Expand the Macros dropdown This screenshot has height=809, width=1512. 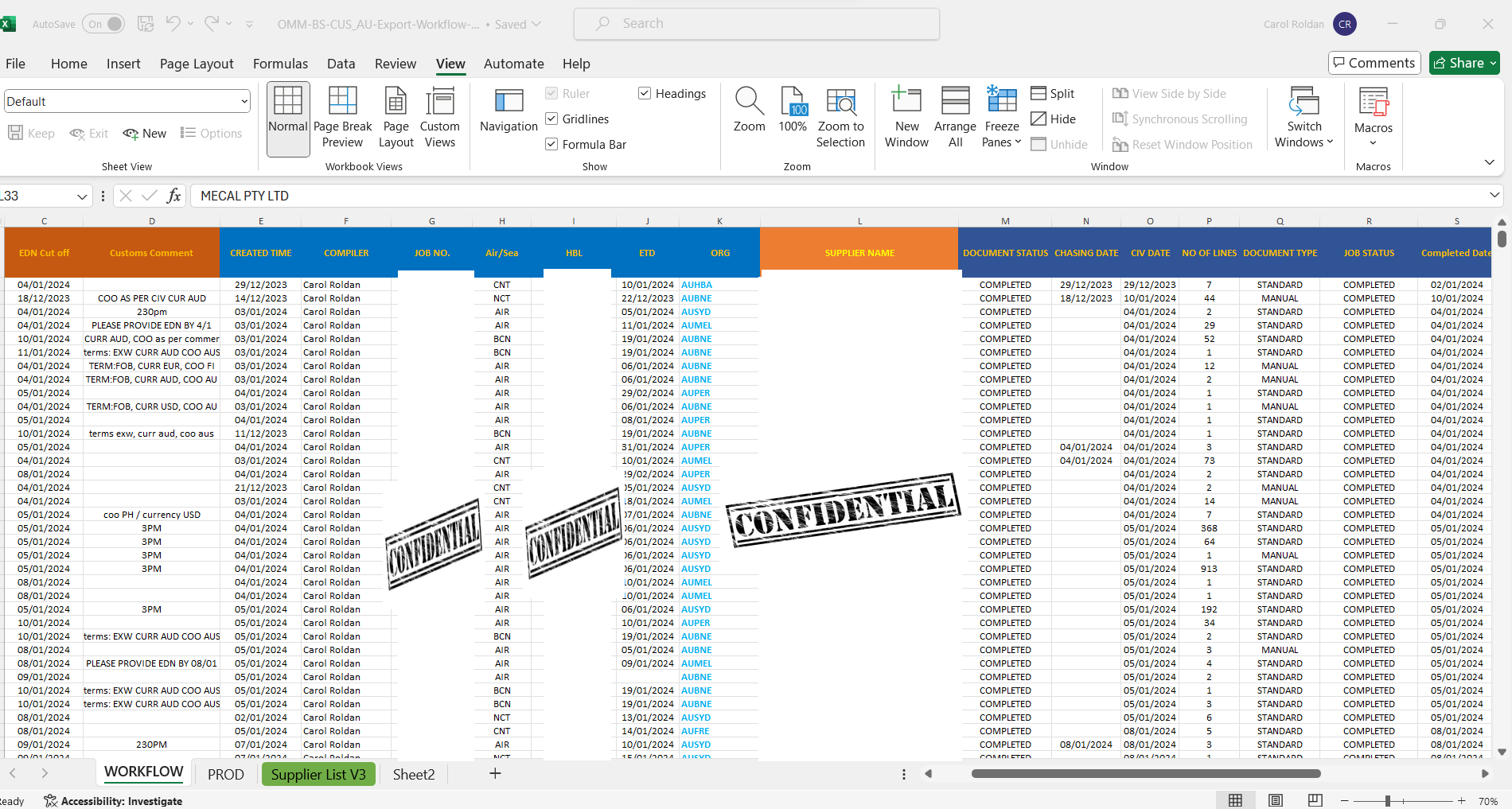[1373, 143]
